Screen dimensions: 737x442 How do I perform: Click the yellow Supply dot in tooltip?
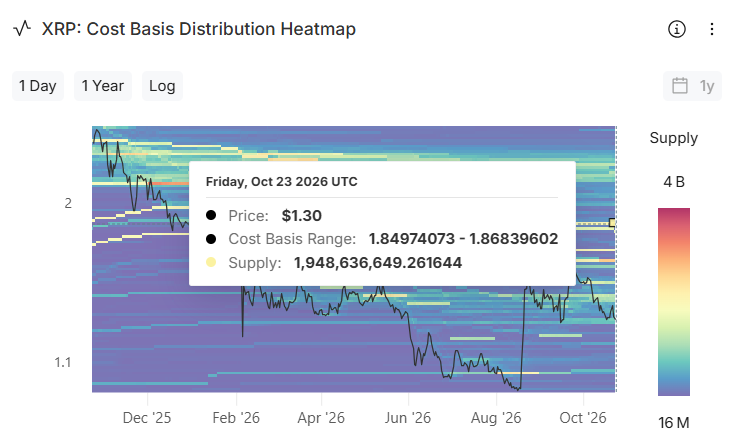click(211, 262)
